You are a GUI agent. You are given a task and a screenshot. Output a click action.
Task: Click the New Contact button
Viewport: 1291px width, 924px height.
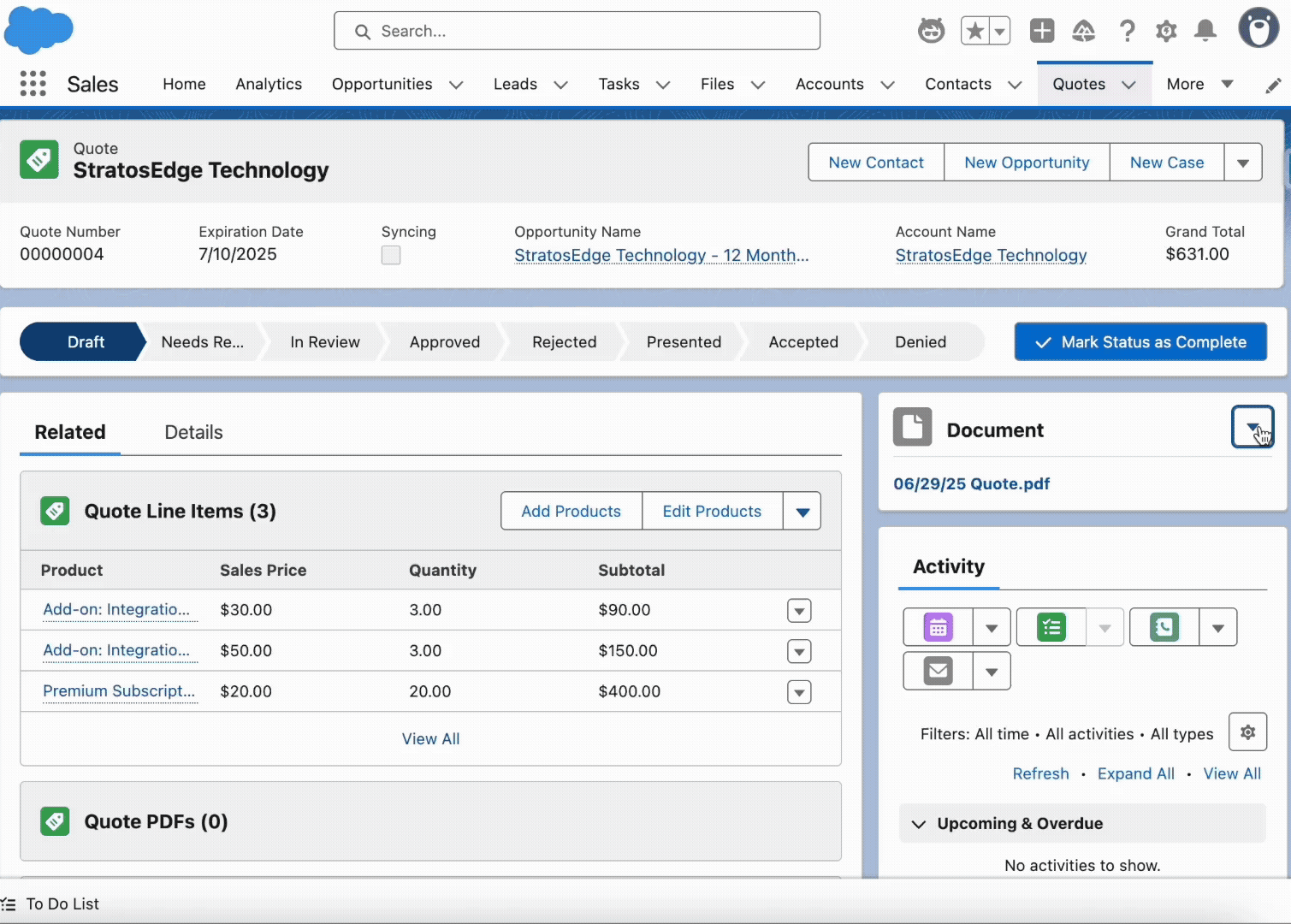876,163
